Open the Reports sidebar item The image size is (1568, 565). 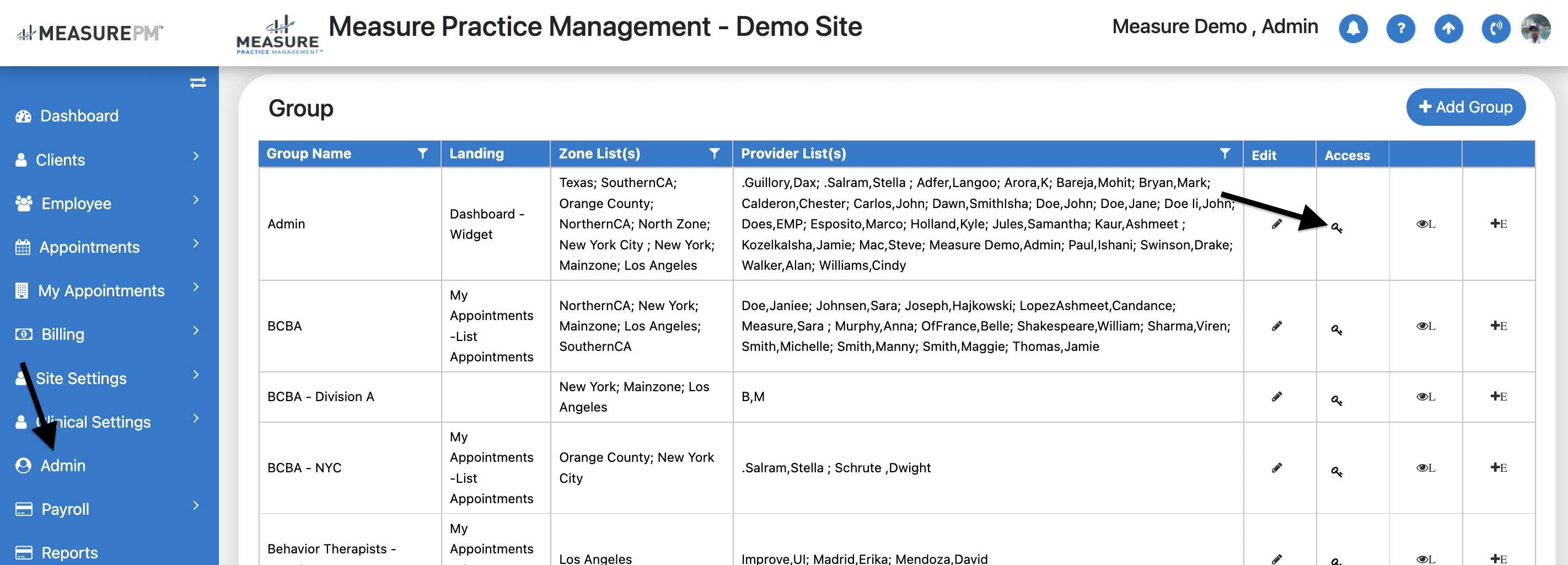[69, 553]
